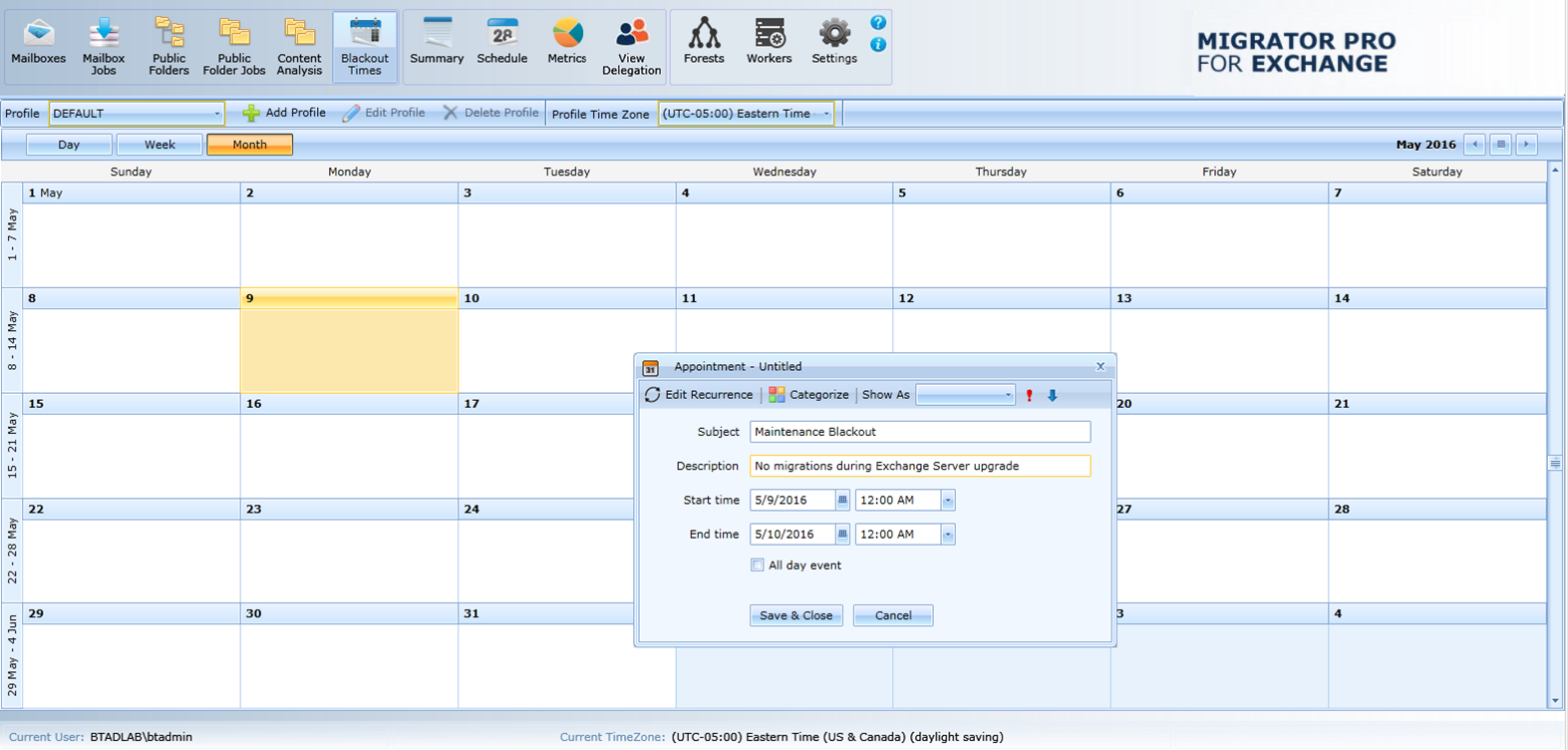Set high importance with the red exclamation

pos(1029,395)
